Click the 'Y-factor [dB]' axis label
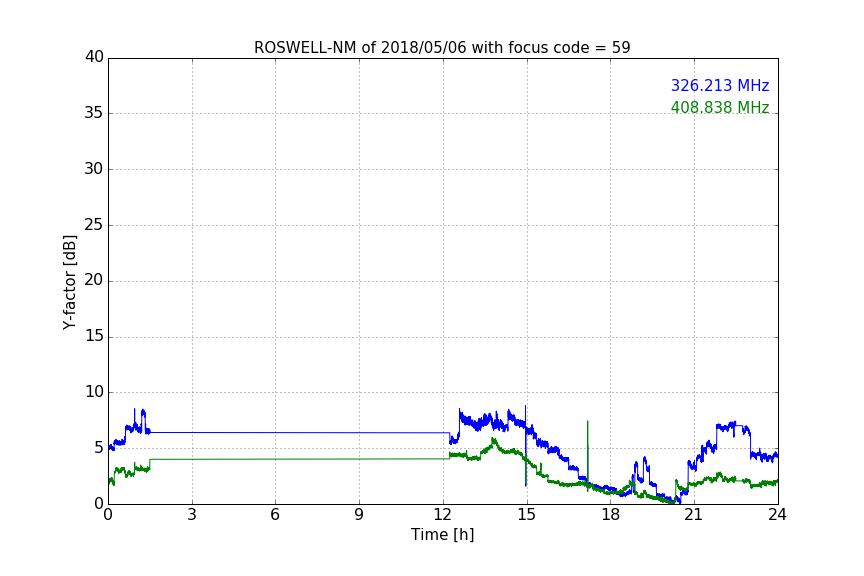Screen dimensions: 864x576 [x=69, y=282]
